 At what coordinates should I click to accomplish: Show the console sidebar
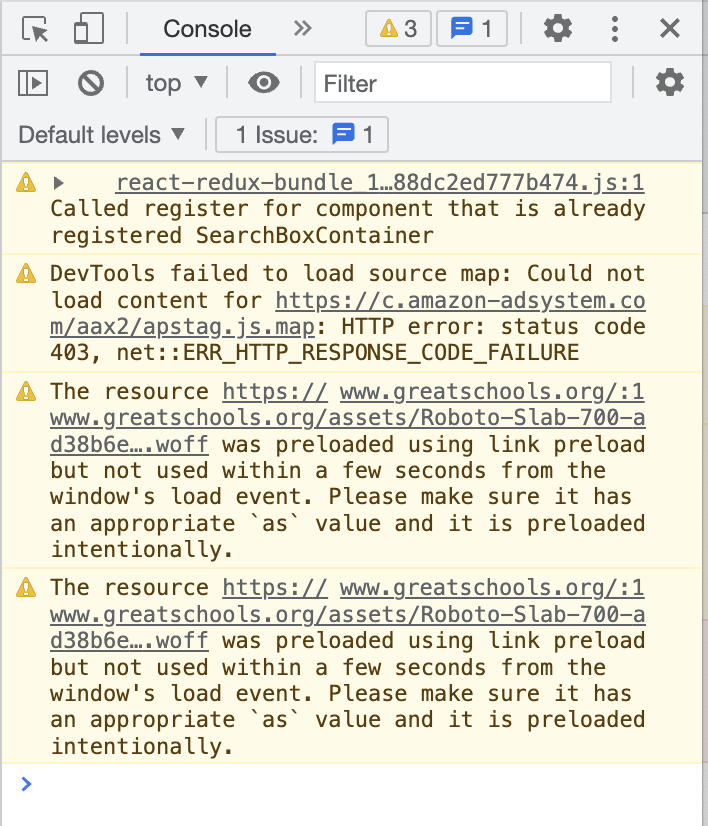33,83
